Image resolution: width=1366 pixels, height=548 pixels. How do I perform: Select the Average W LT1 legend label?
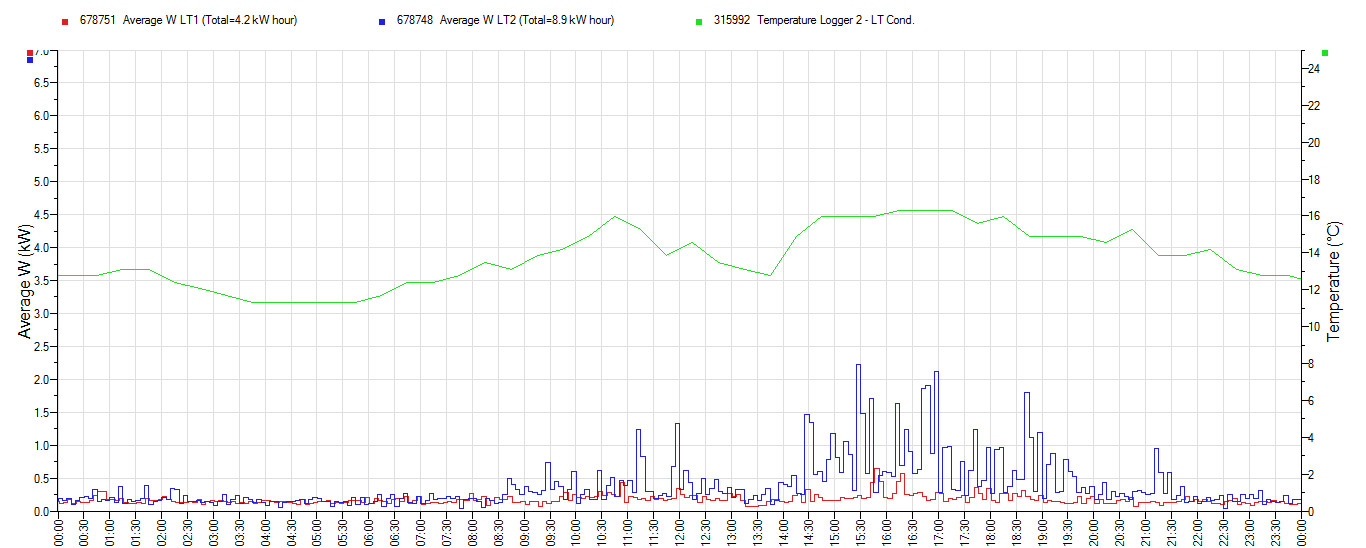[188, 20]
